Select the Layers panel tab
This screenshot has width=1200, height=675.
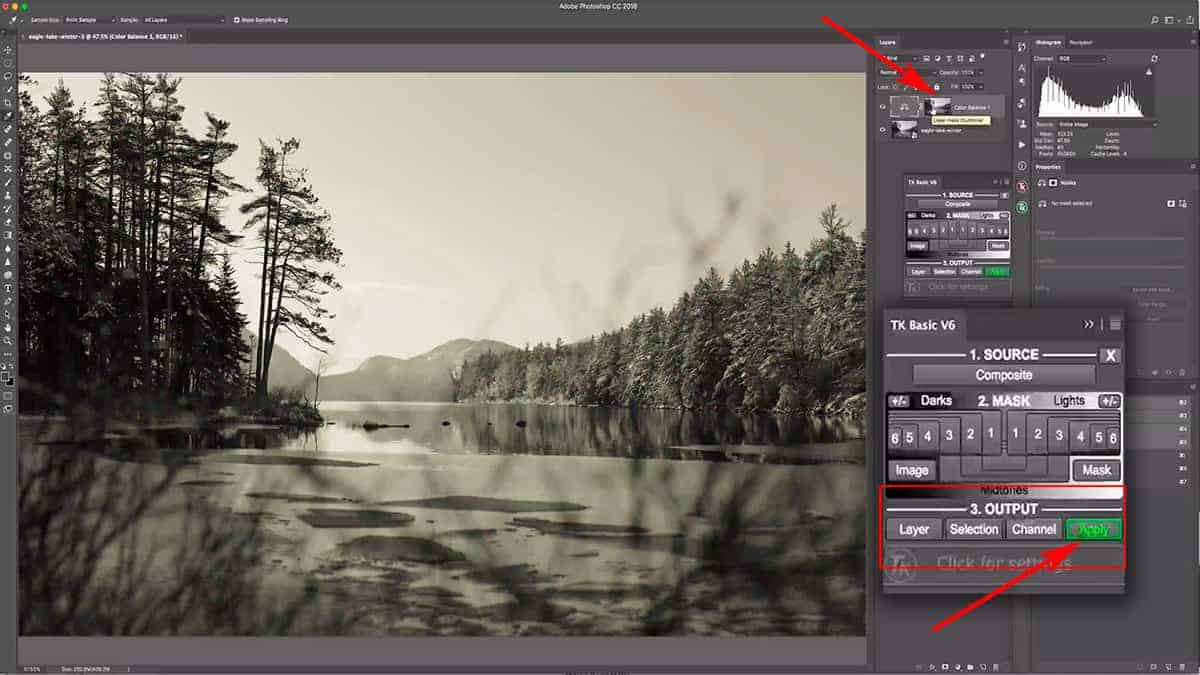[888, 42]
